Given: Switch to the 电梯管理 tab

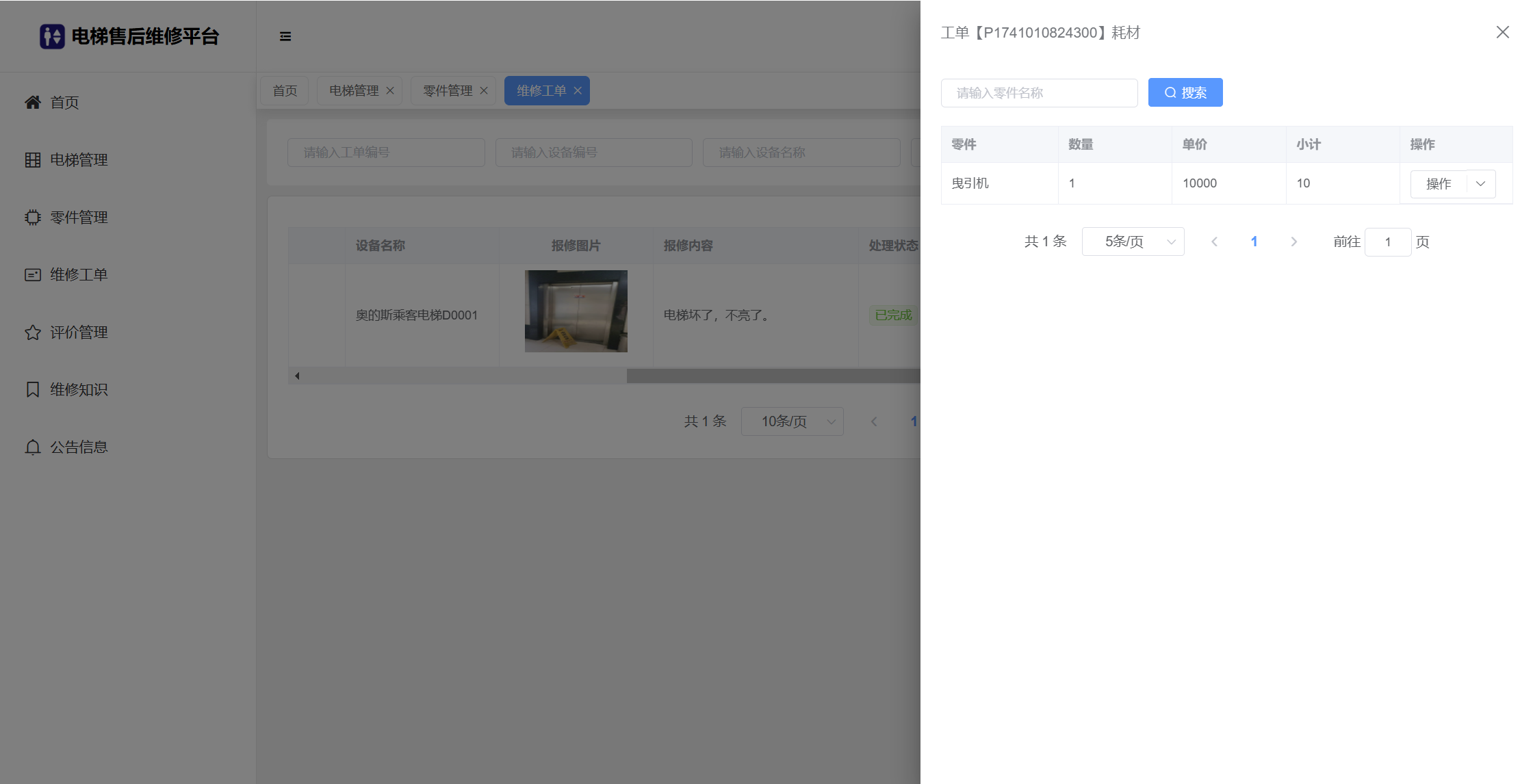Looking at the screenshot, I should click(354, 91).
